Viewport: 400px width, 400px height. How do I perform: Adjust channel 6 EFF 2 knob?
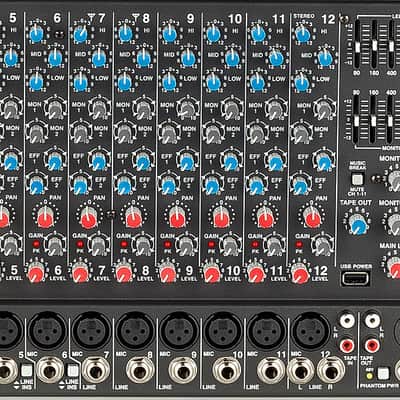(36, 186)
